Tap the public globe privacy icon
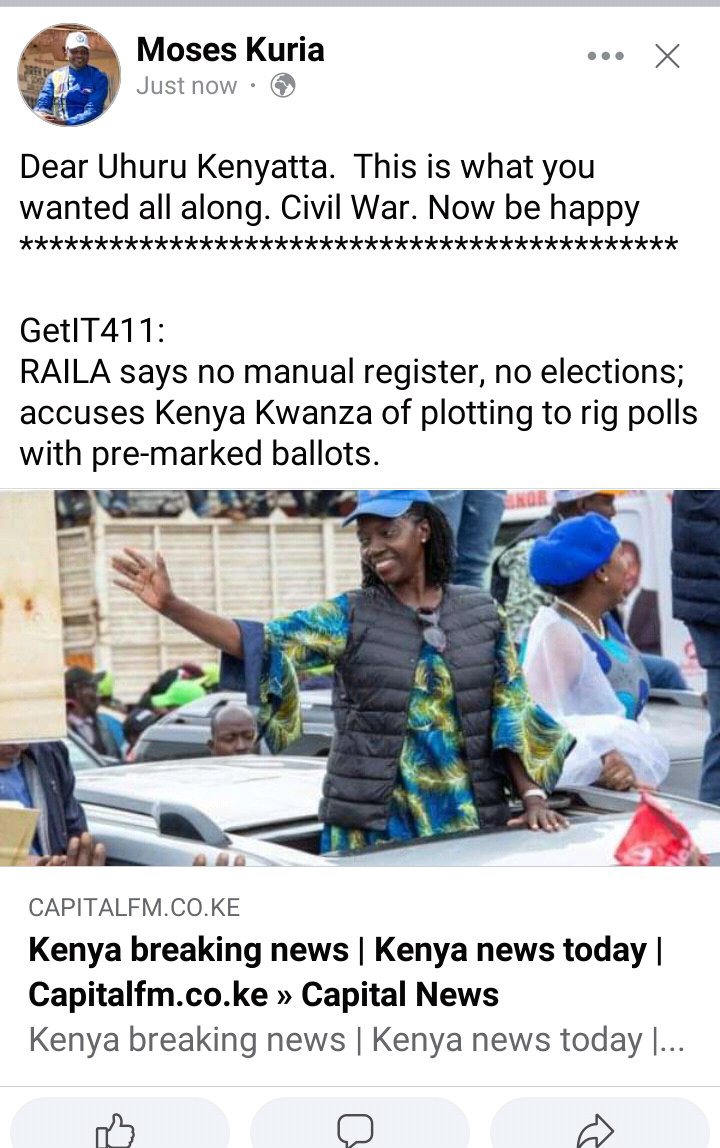 [283, 86]
